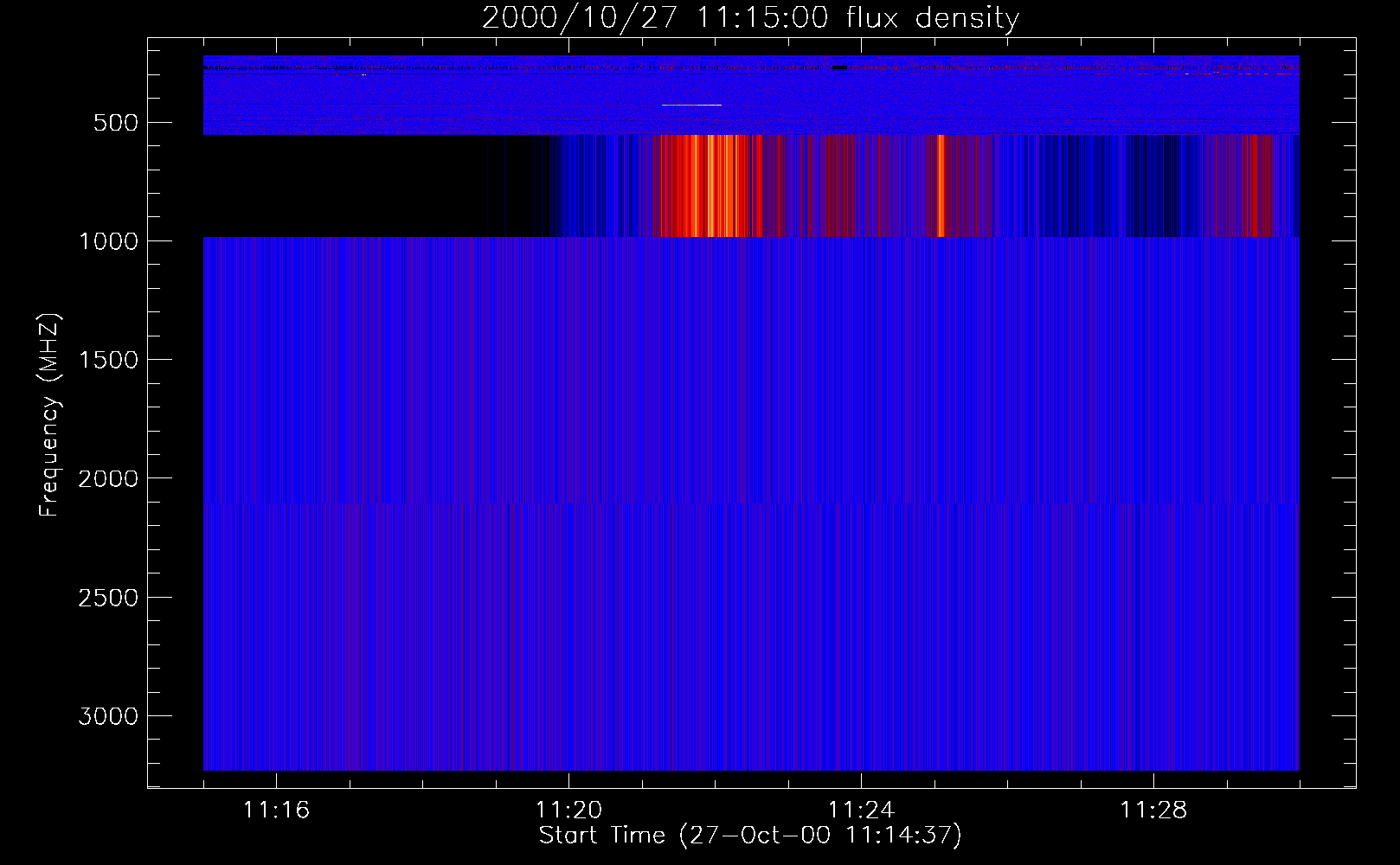Select the 1500 frequency tick label
The image size is (1400, 865).
pos(108,360)
